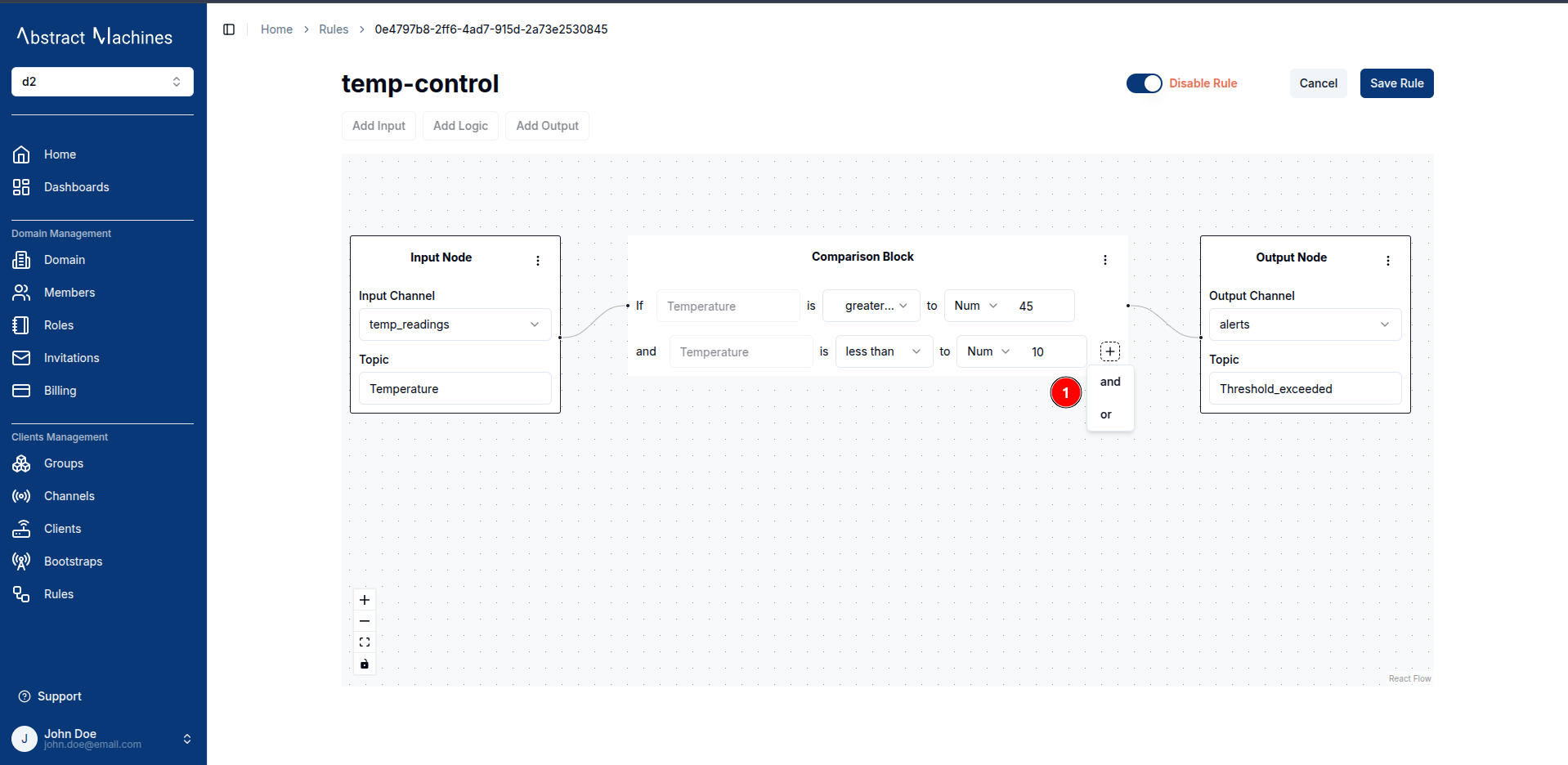This screenshot has height=765, width=1568.
Task: Click the temp-control rule title
Action: click(x=420, y=83)
